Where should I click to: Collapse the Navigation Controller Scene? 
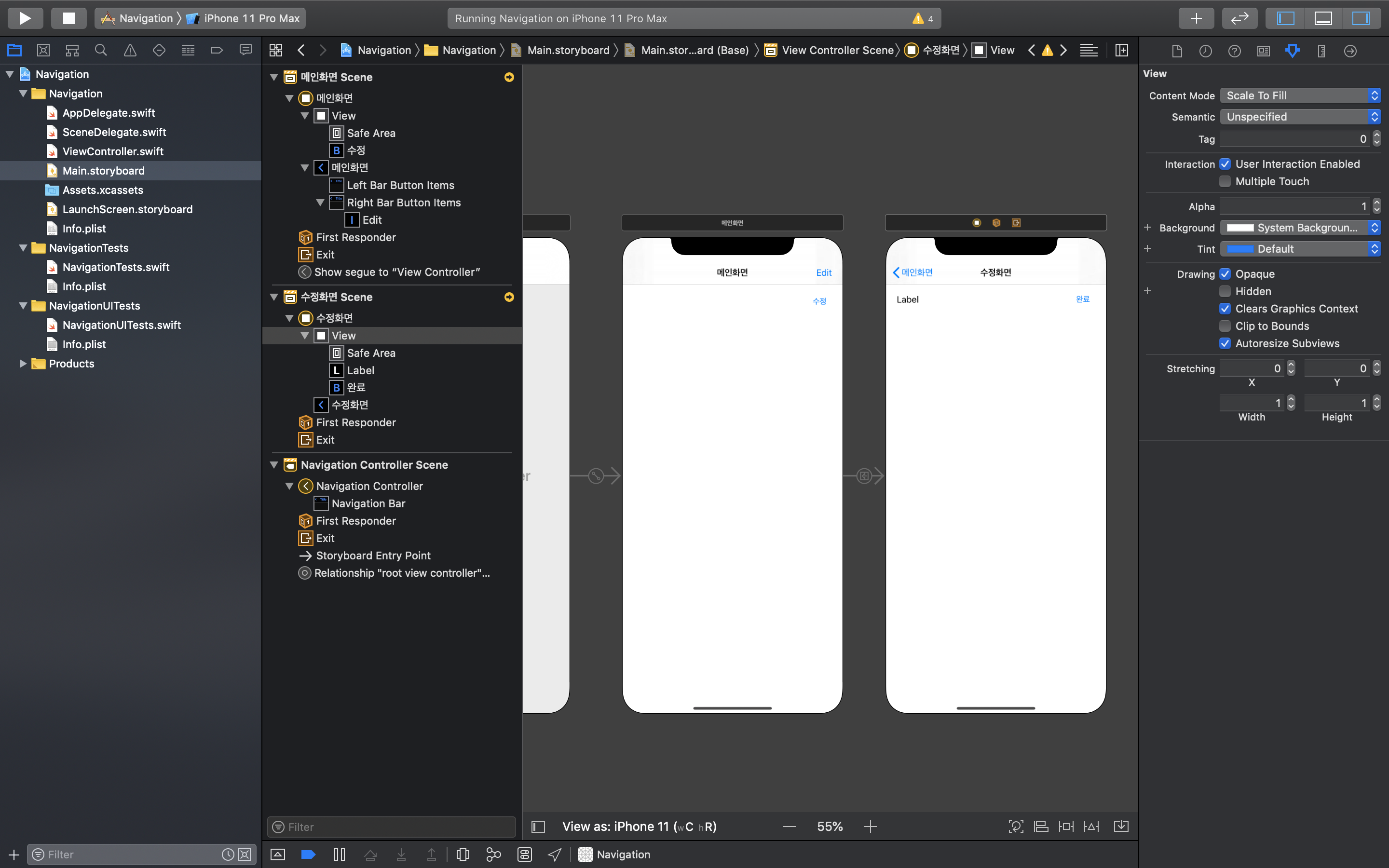tap(274, 465)
